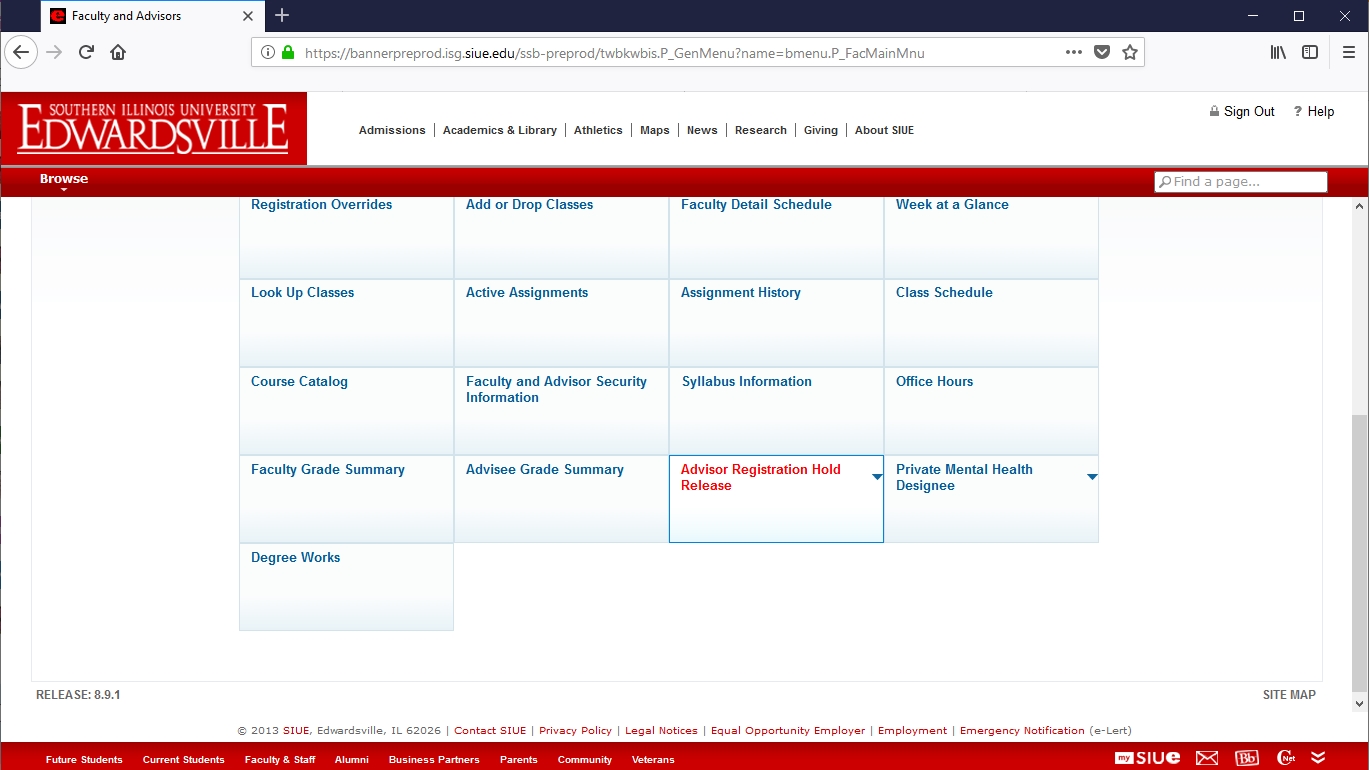The height and width of the screenshot is (770, 1369).
Task: Click the mySIUe logo in footer
Action: pyautogui.click(x=1148, y=758)
